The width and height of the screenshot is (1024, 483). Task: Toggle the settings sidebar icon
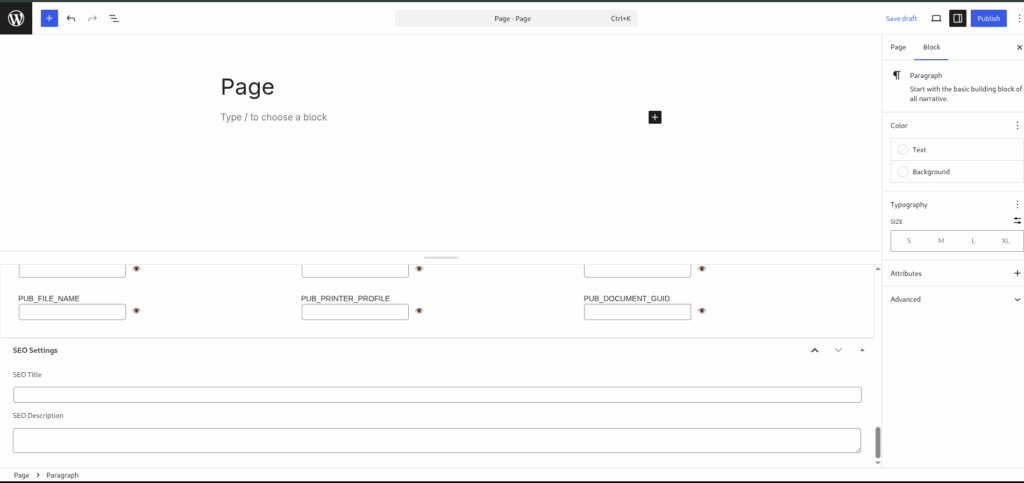tap(957, 18)
